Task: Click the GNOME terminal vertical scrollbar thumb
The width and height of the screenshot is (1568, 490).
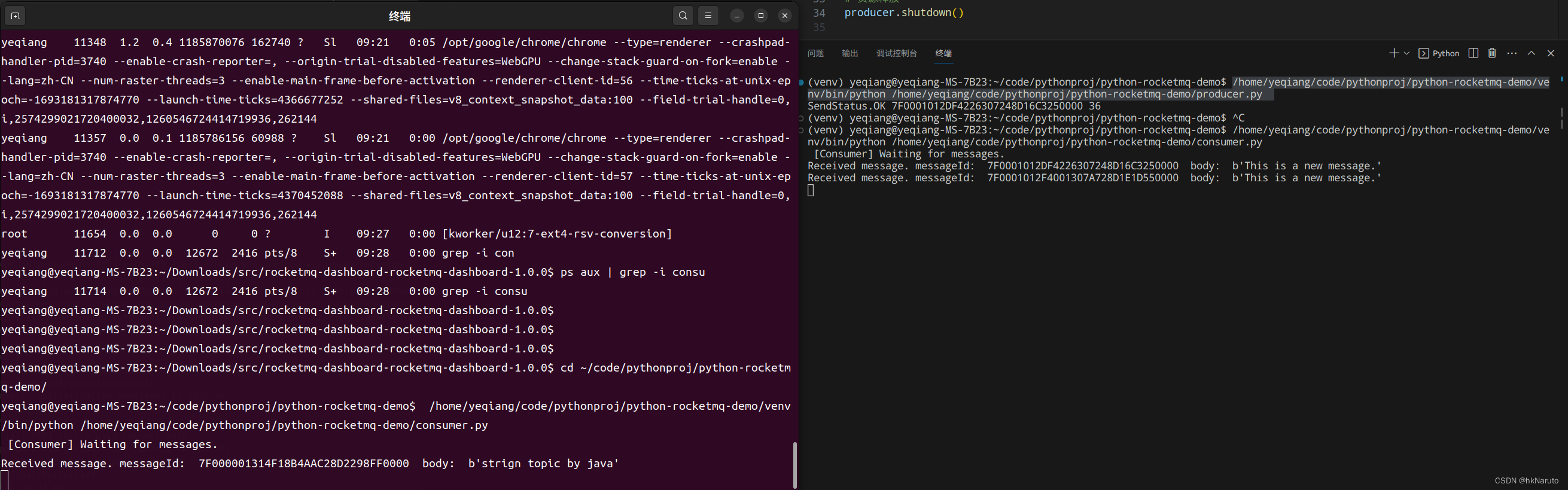Action: (794, 465)
